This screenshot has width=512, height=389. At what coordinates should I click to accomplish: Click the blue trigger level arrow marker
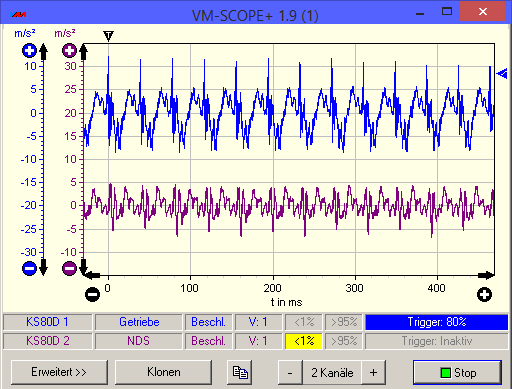click(502, 73)
